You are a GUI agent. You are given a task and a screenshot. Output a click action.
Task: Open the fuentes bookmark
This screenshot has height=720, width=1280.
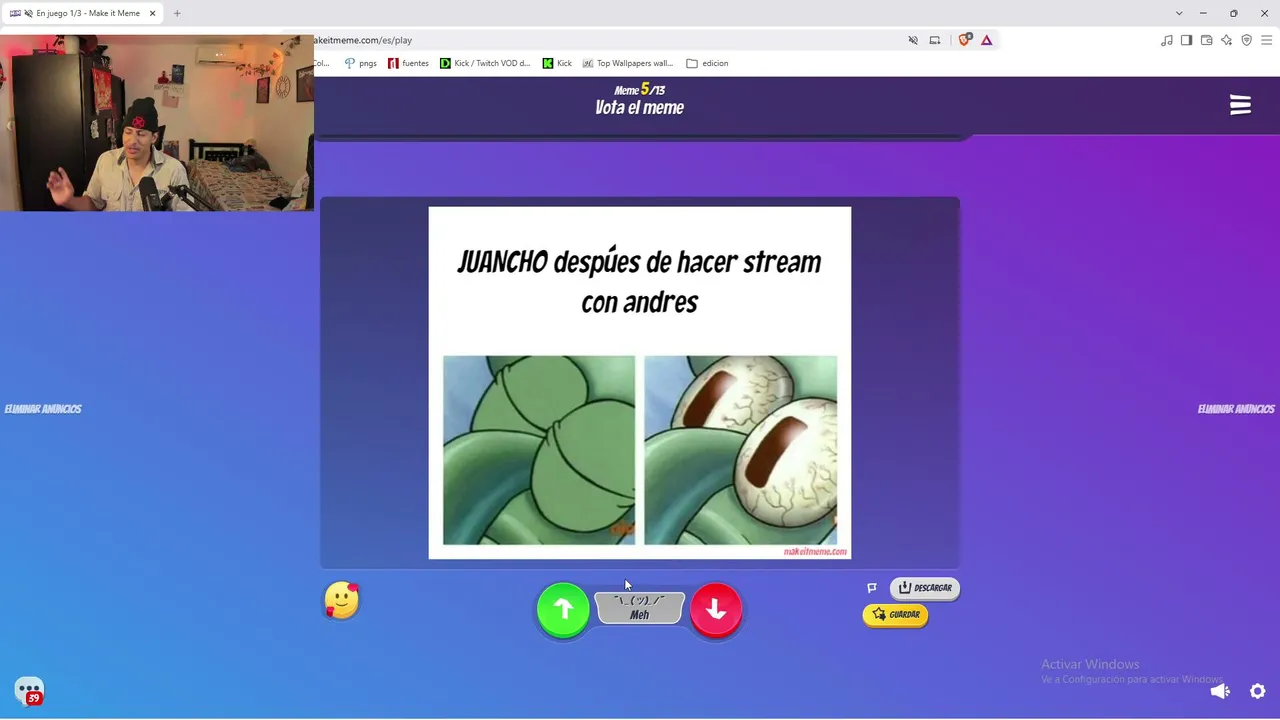408,63
